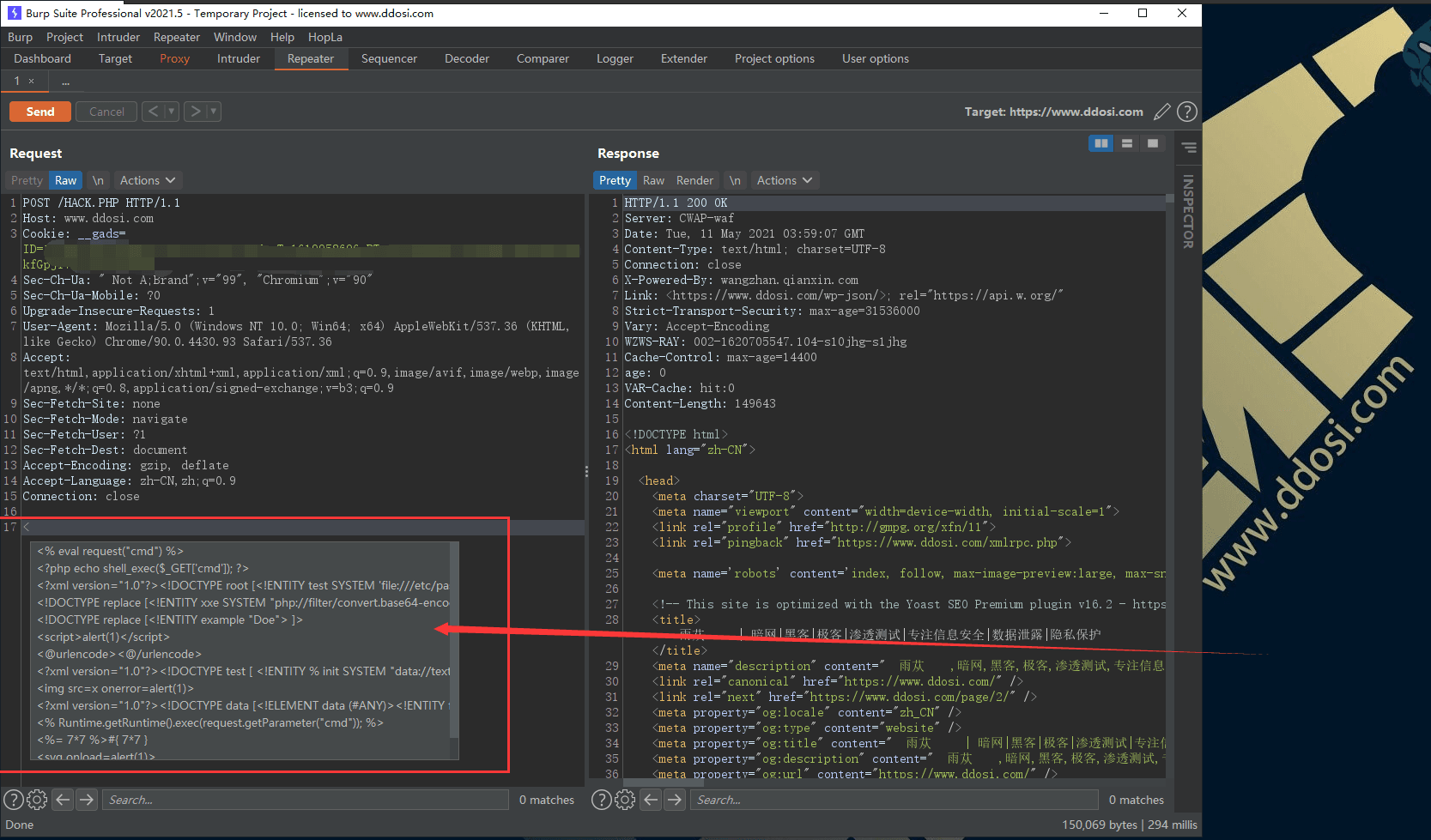Toggle newline display in Response pane
This screenshot has height=840, width=1431.
(x=735, y=180)
